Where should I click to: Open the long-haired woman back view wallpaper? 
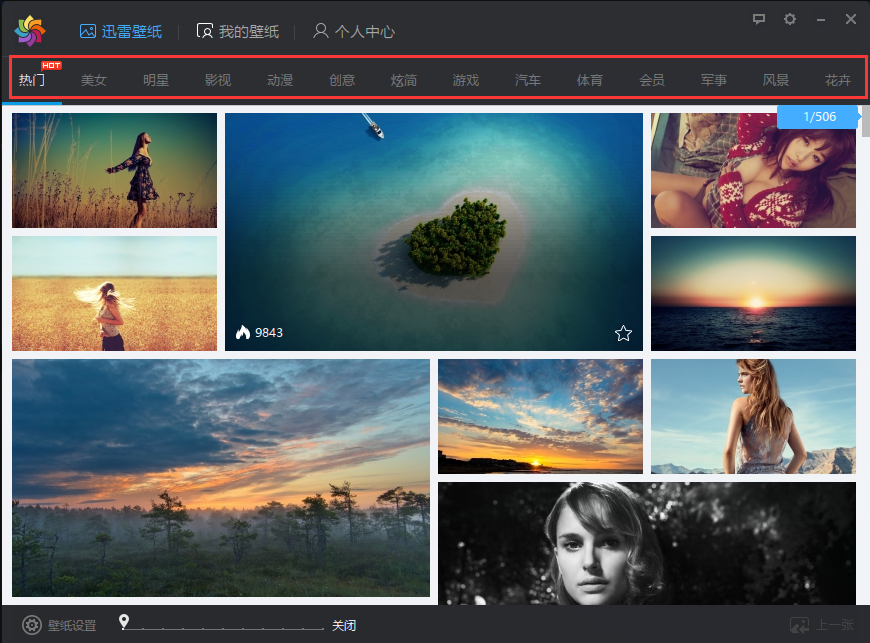[x=753, y=416]
